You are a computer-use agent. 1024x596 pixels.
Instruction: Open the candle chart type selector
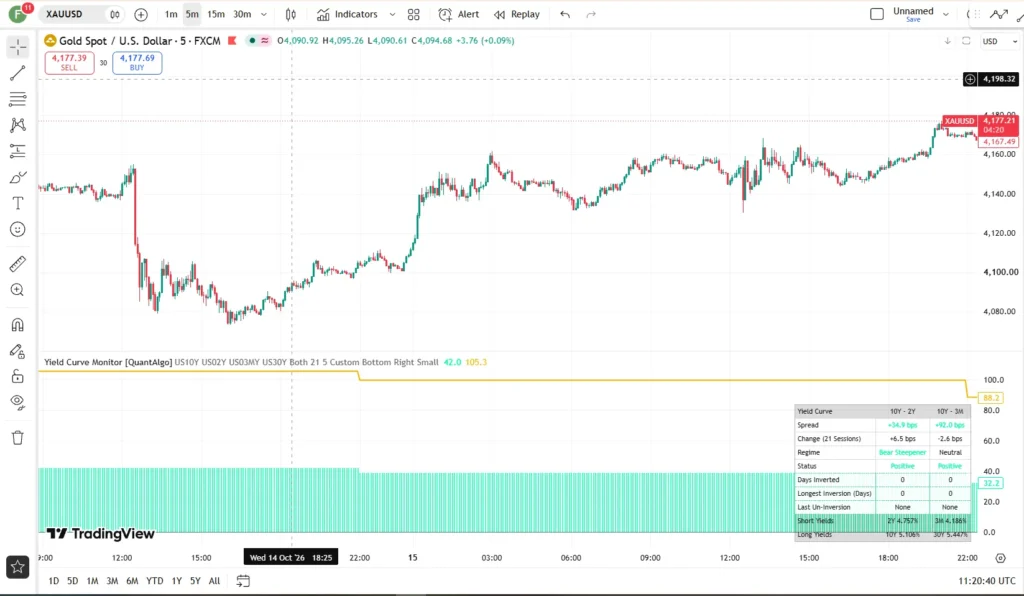pyautogui.click(x=291, y=14)
